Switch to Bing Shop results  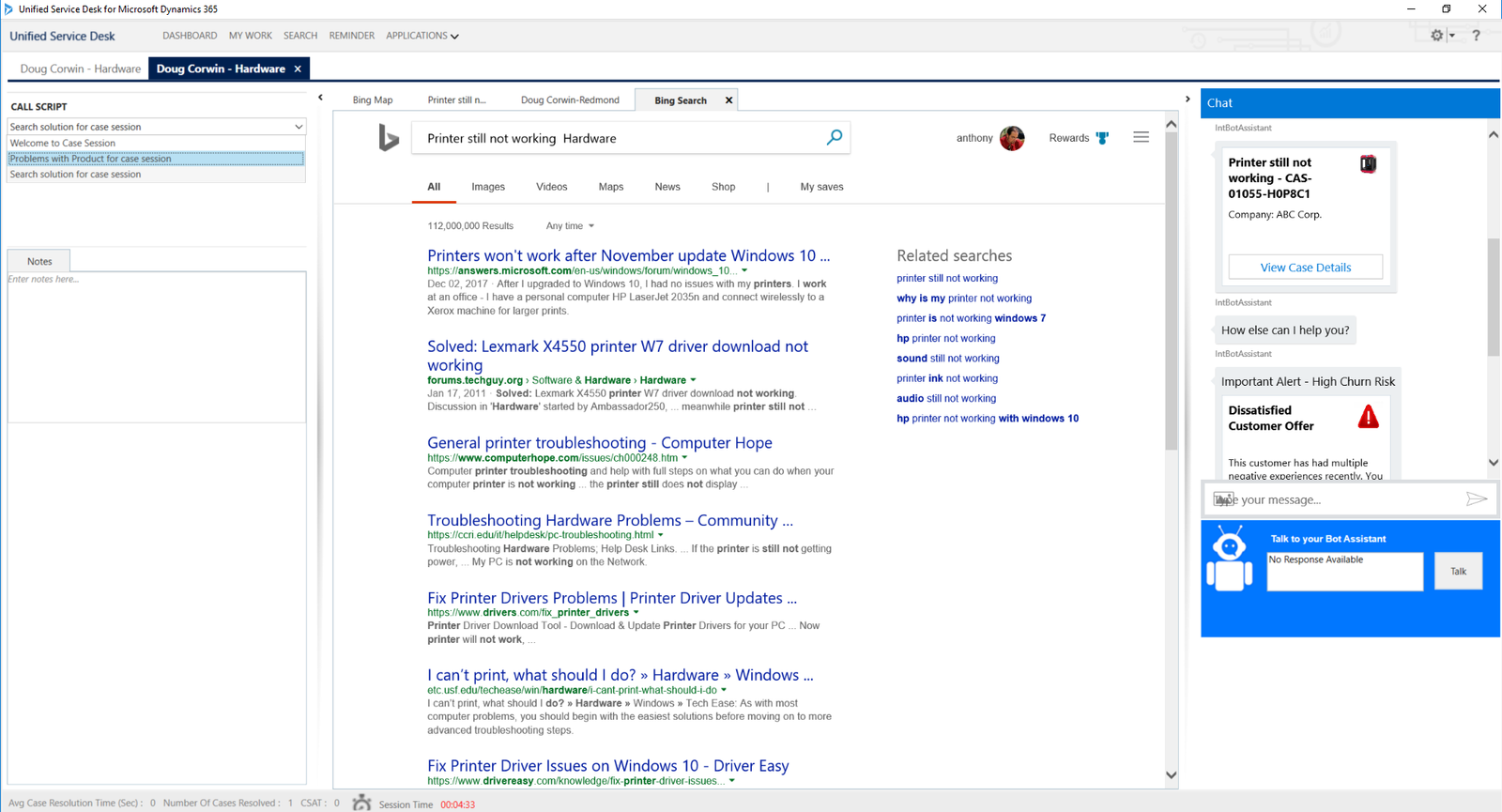point(724,187)
